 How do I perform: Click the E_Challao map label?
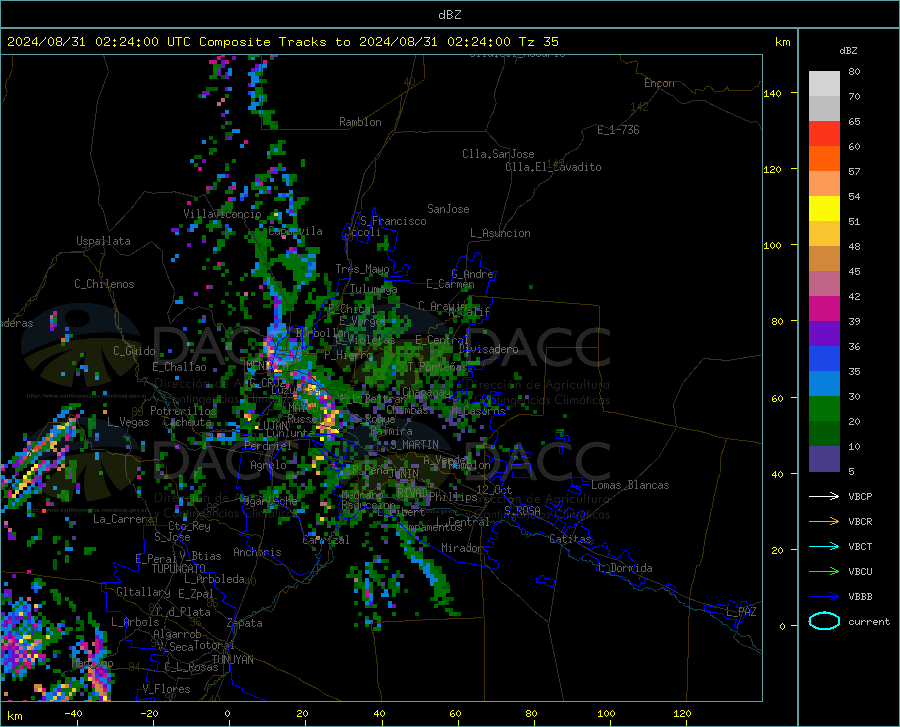179,367
